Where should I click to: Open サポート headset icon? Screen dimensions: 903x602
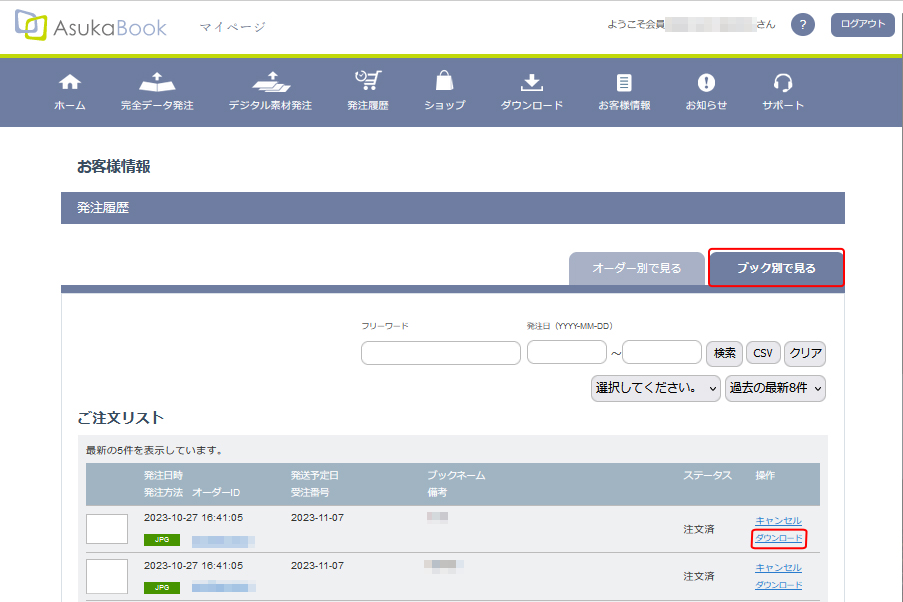tap(783, 83)
